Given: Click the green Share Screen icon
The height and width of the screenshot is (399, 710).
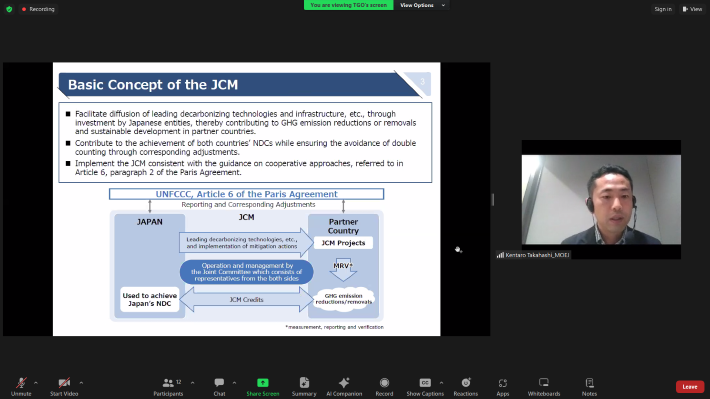Looking at the screenshot, I should [263, 383].
